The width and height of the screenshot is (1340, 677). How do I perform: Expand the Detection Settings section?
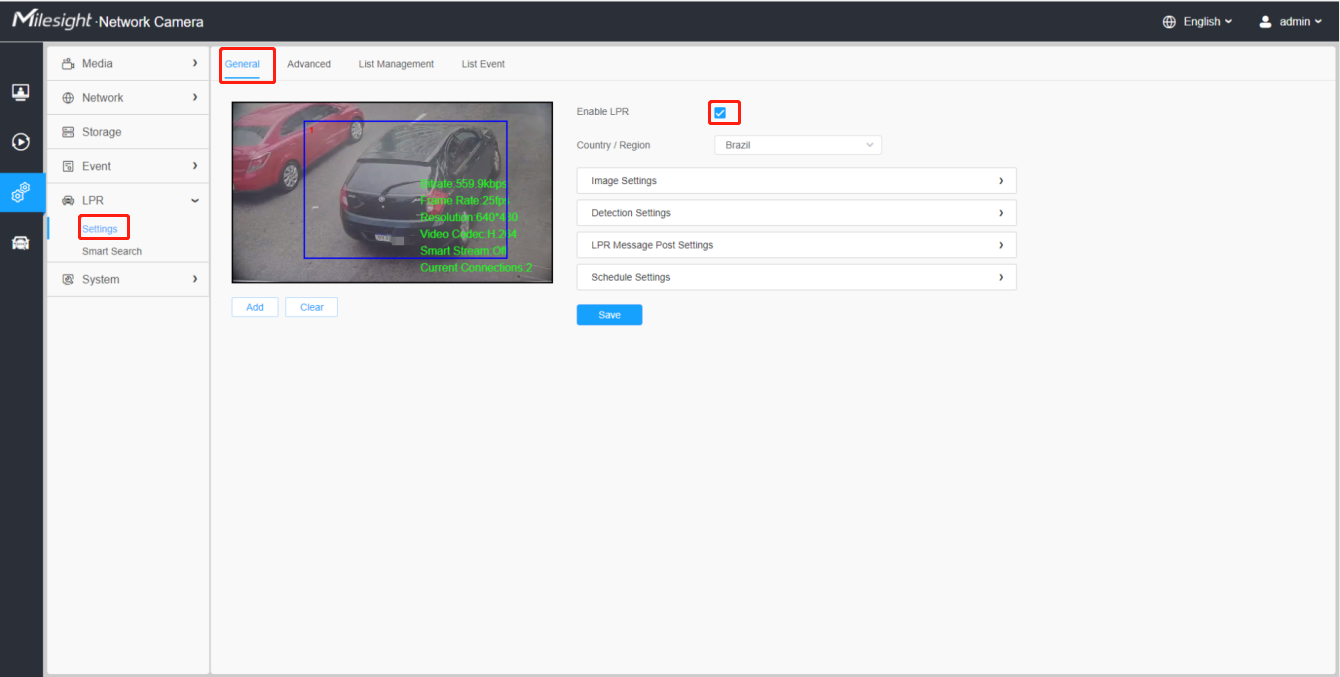point(796,213)
